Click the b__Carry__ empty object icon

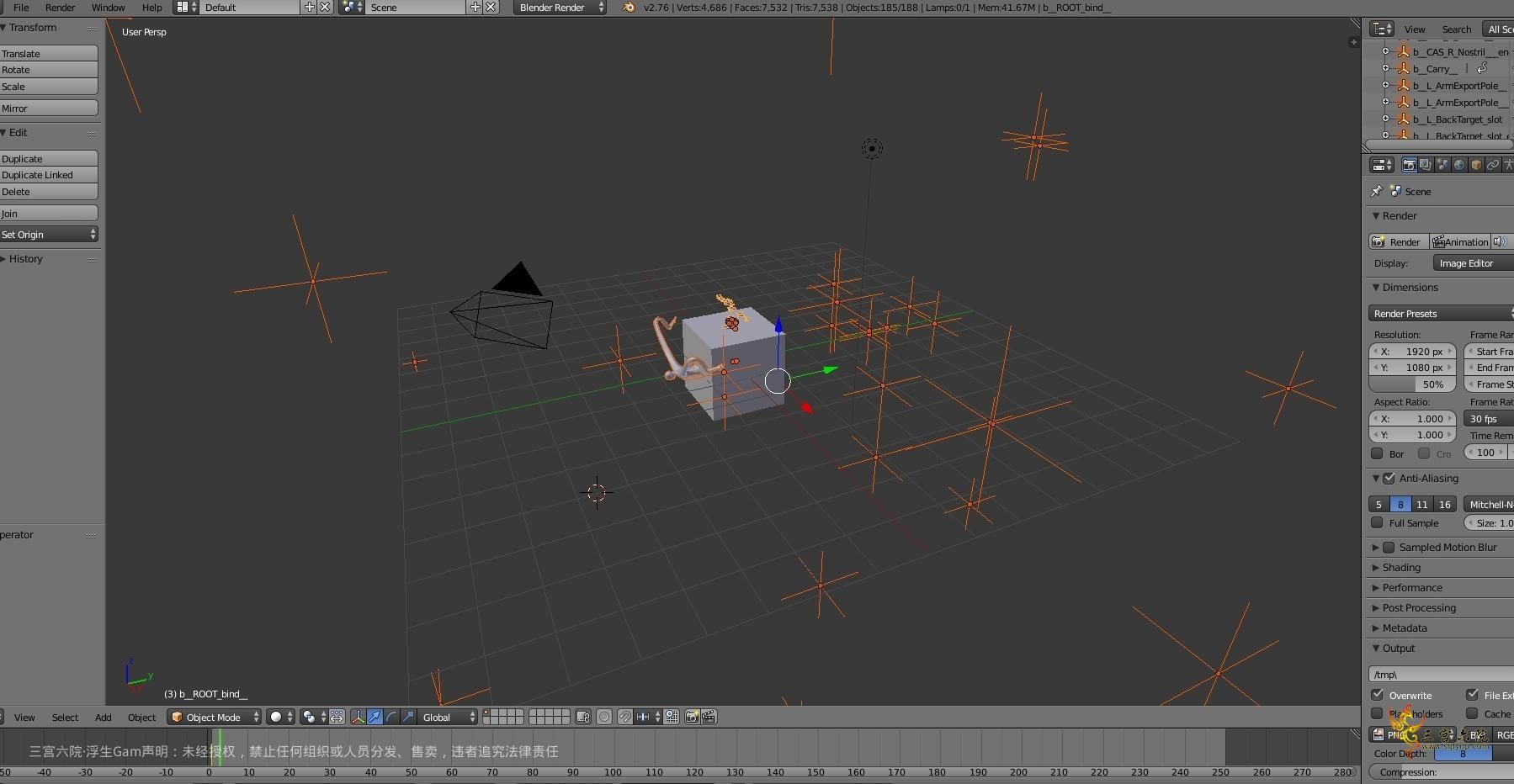(1403, 68)
